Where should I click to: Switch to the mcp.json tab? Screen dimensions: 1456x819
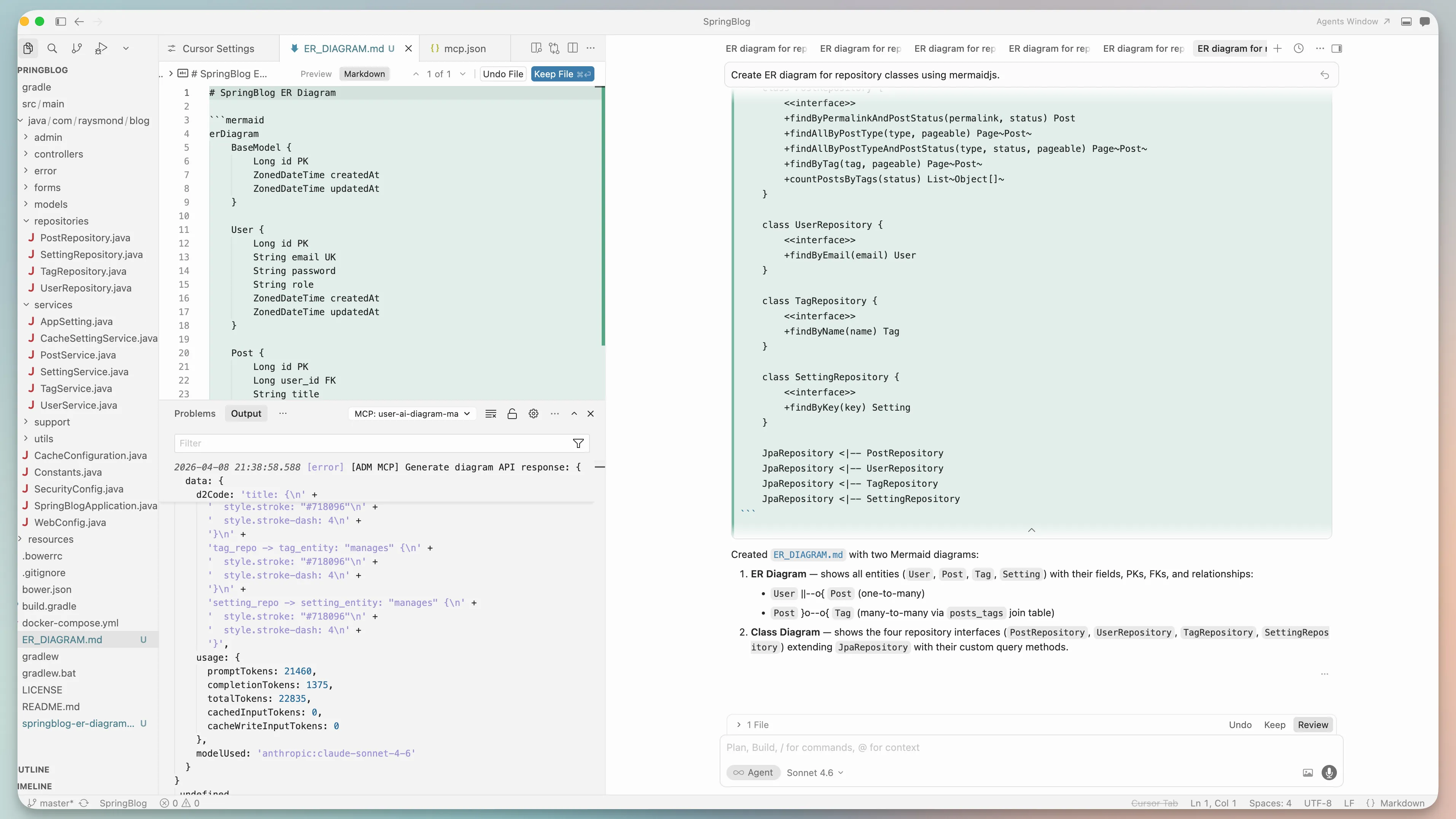pyautogui.click(x=464, y=48)
